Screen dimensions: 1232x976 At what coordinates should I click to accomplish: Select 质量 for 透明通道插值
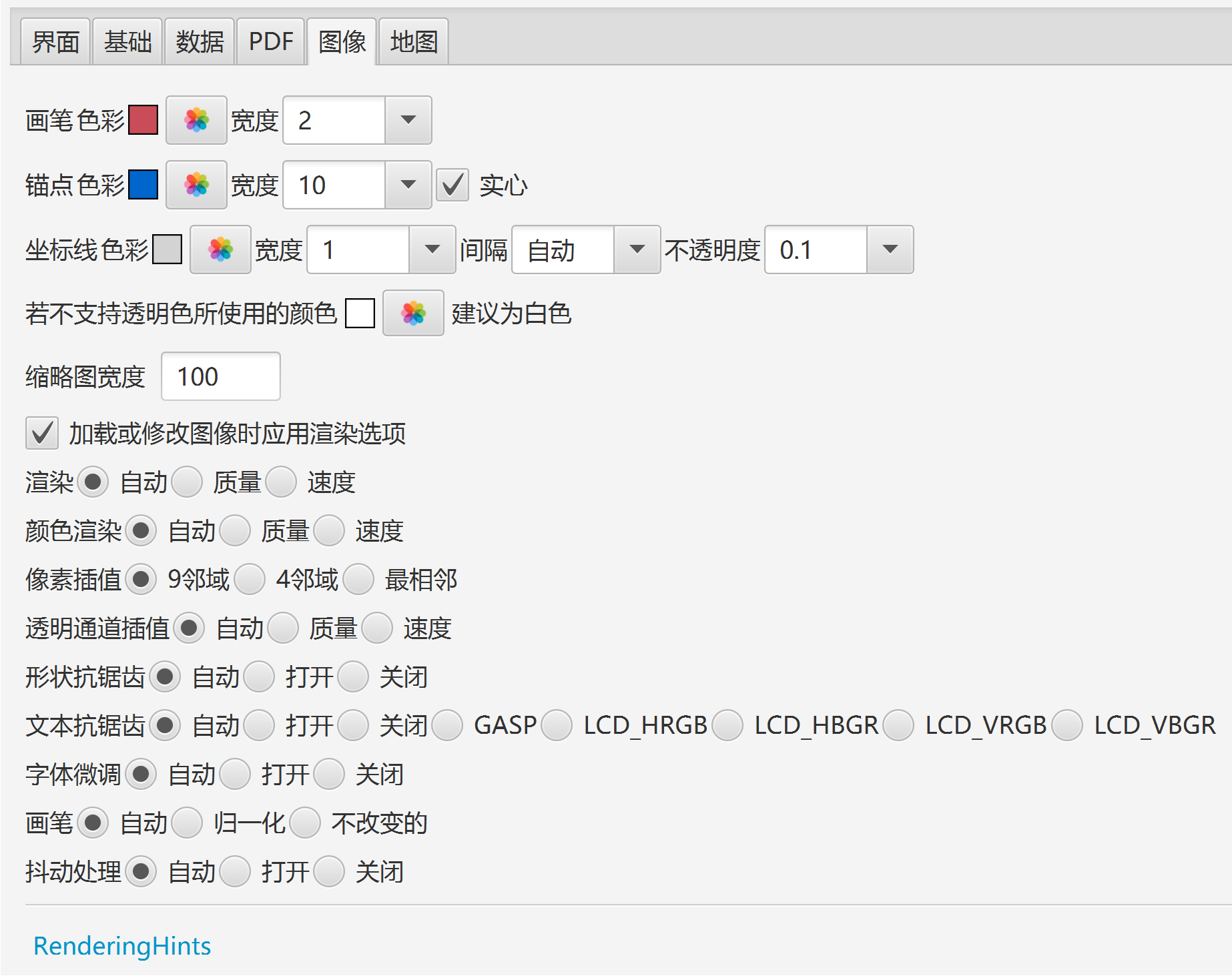[283, 628]
